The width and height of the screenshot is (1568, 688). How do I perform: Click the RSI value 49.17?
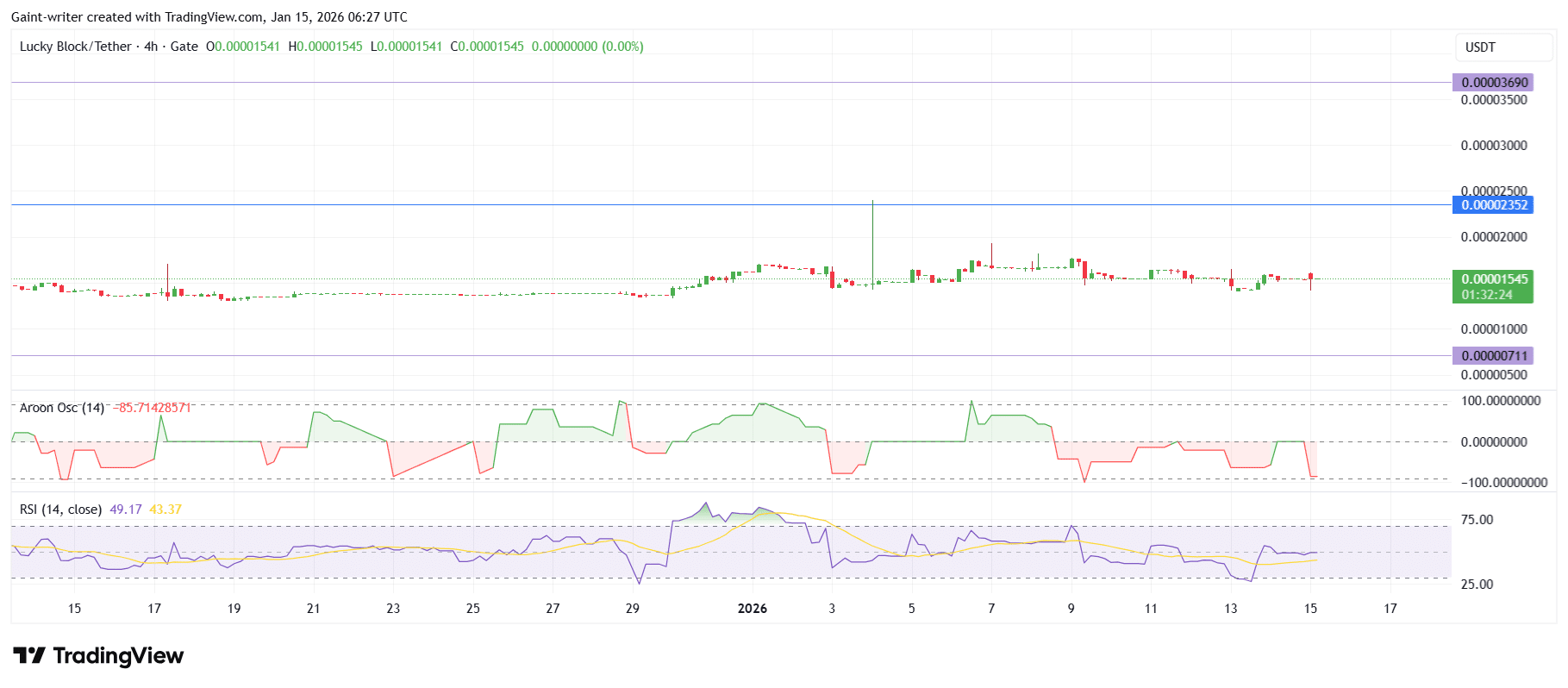point(126,510)
